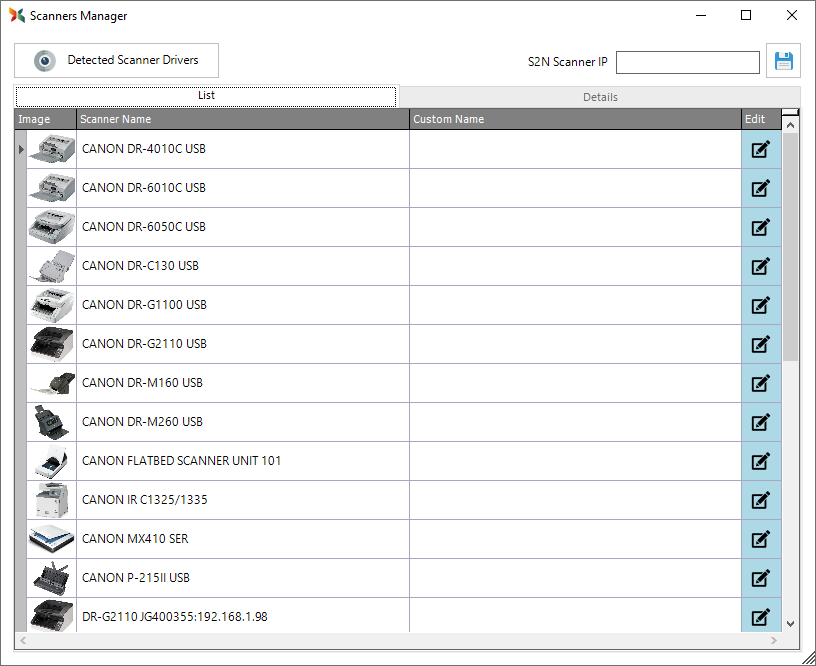Sort by Scanner Name column header

point(243,119)
